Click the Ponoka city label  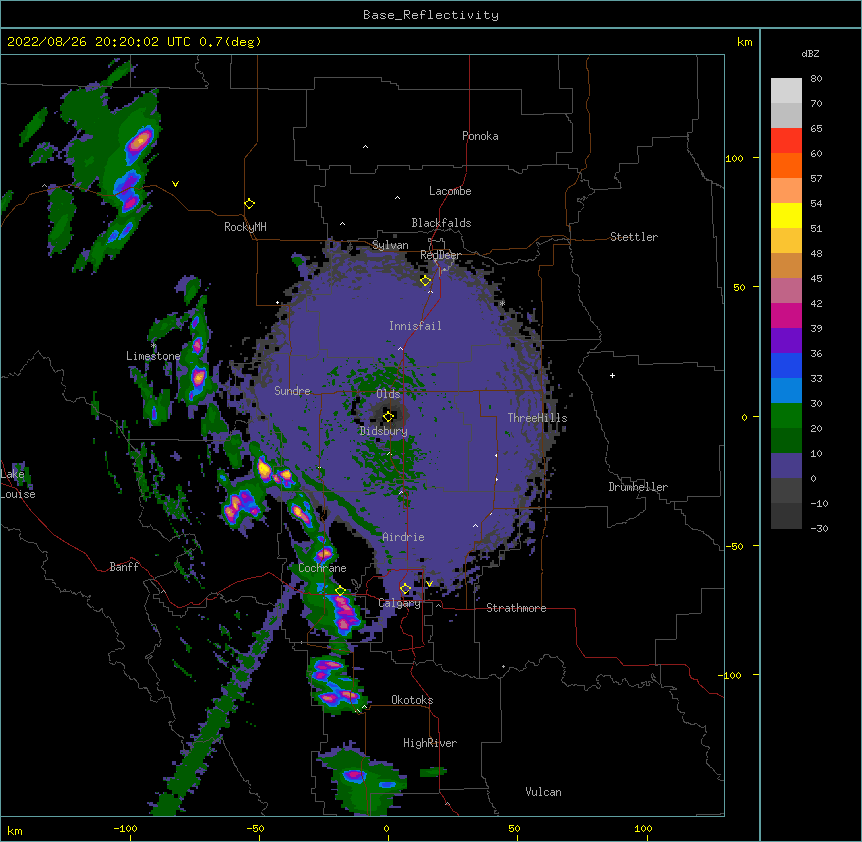pos(480,136)
